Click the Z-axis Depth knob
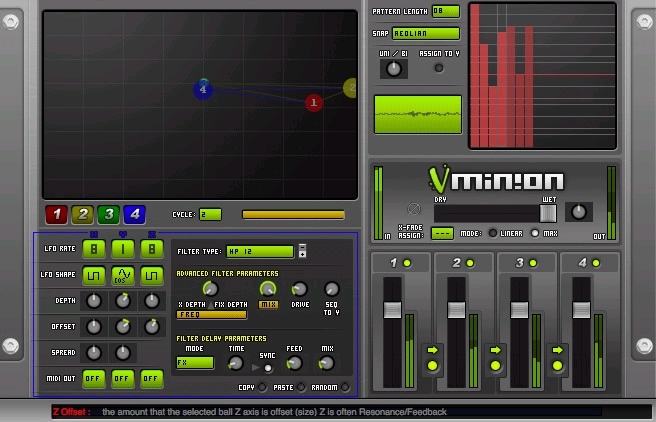This screenshot has width=656, height=422. 151,301
